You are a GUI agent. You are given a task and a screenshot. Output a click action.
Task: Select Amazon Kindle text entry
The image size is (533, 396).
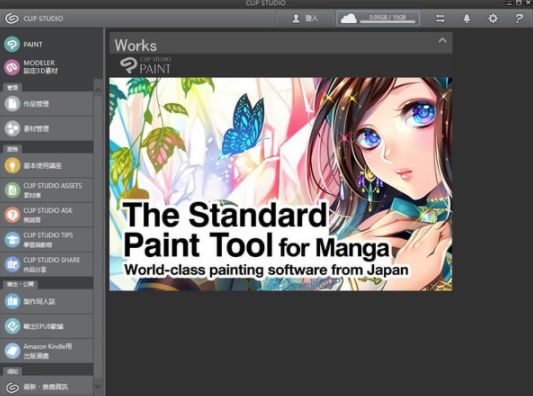[48, 347]
